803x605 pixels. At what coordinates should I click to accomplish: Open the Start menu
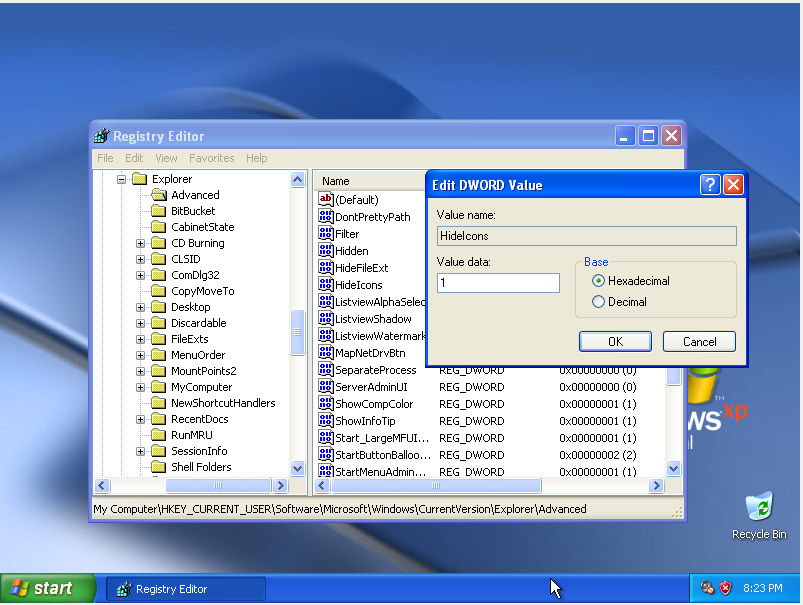tap(48, 588)
